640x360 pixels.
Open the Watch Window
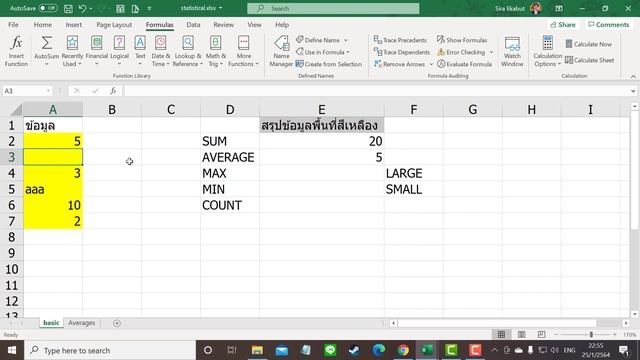pos(512,52)
